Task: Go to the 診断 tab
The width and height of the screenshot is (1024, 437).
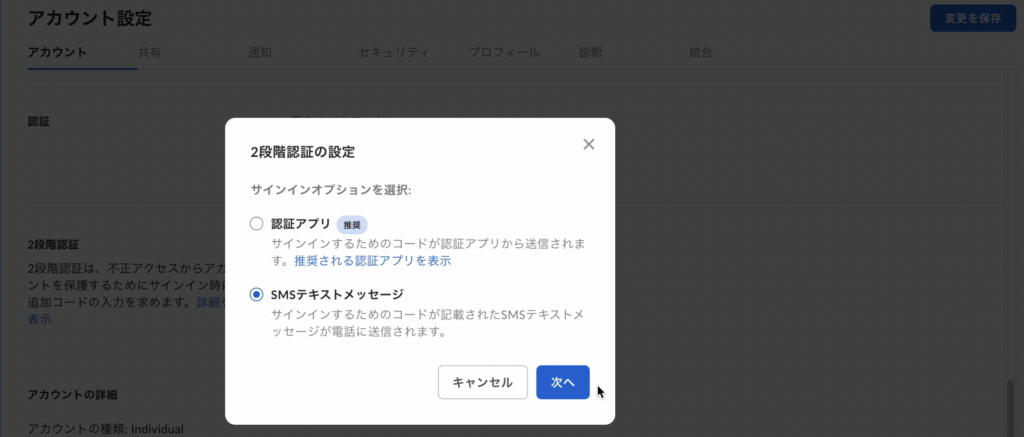Action: click(590, 53)
